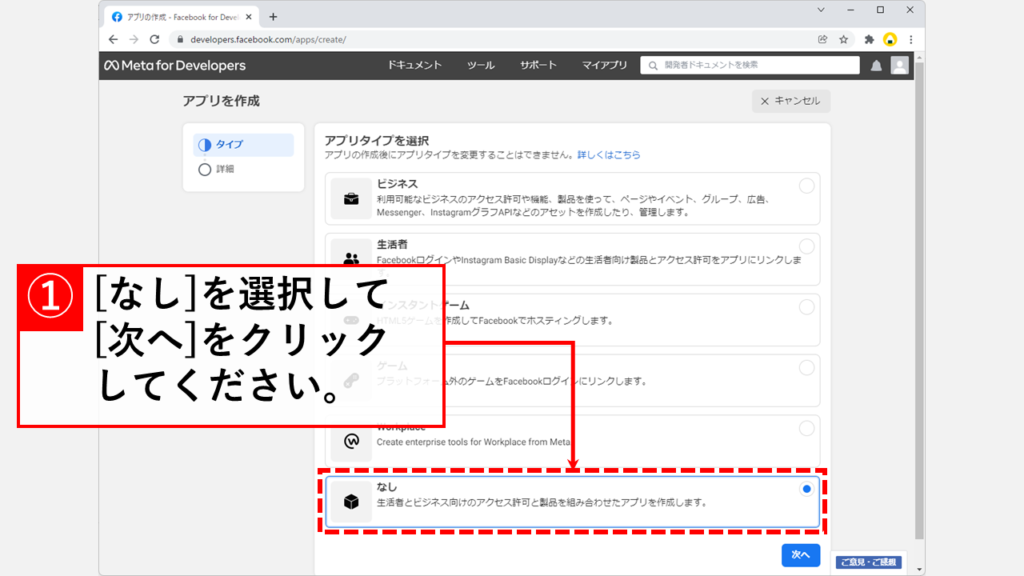Open the browser extensions puzzle icon

pyautogui.click(x=869, y=39)
